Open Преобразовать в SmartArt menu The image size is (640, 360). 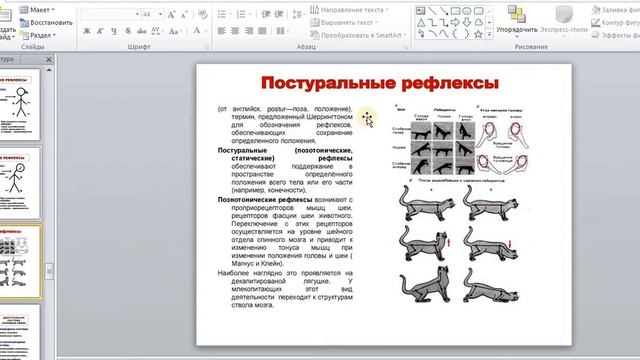click(358, 36)
